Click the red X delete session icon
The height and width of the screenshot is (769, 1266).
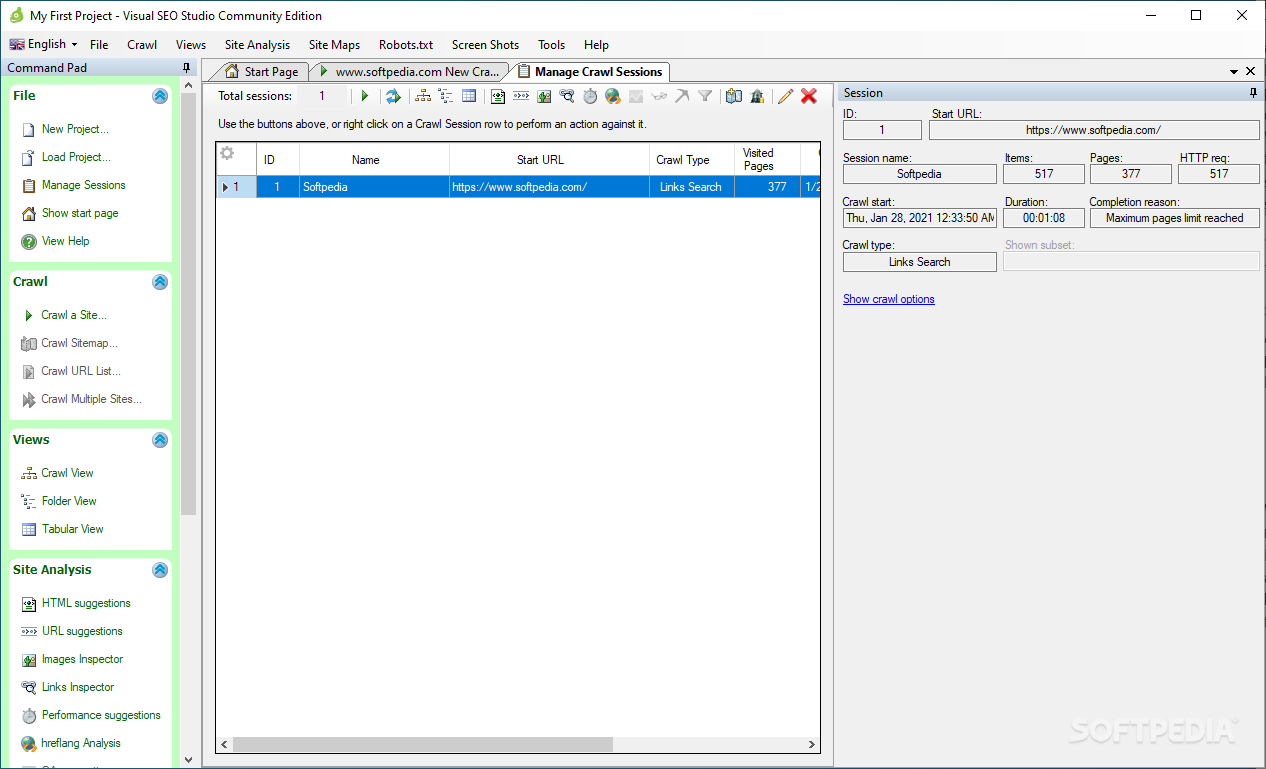coord(809,96)
